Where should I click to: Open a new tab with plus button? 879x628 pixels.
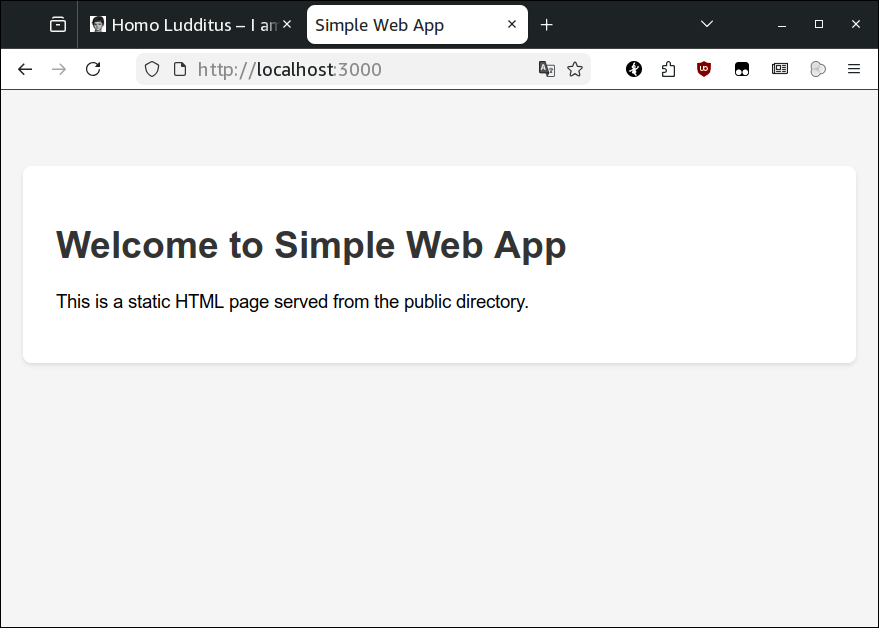coord(547,25)
